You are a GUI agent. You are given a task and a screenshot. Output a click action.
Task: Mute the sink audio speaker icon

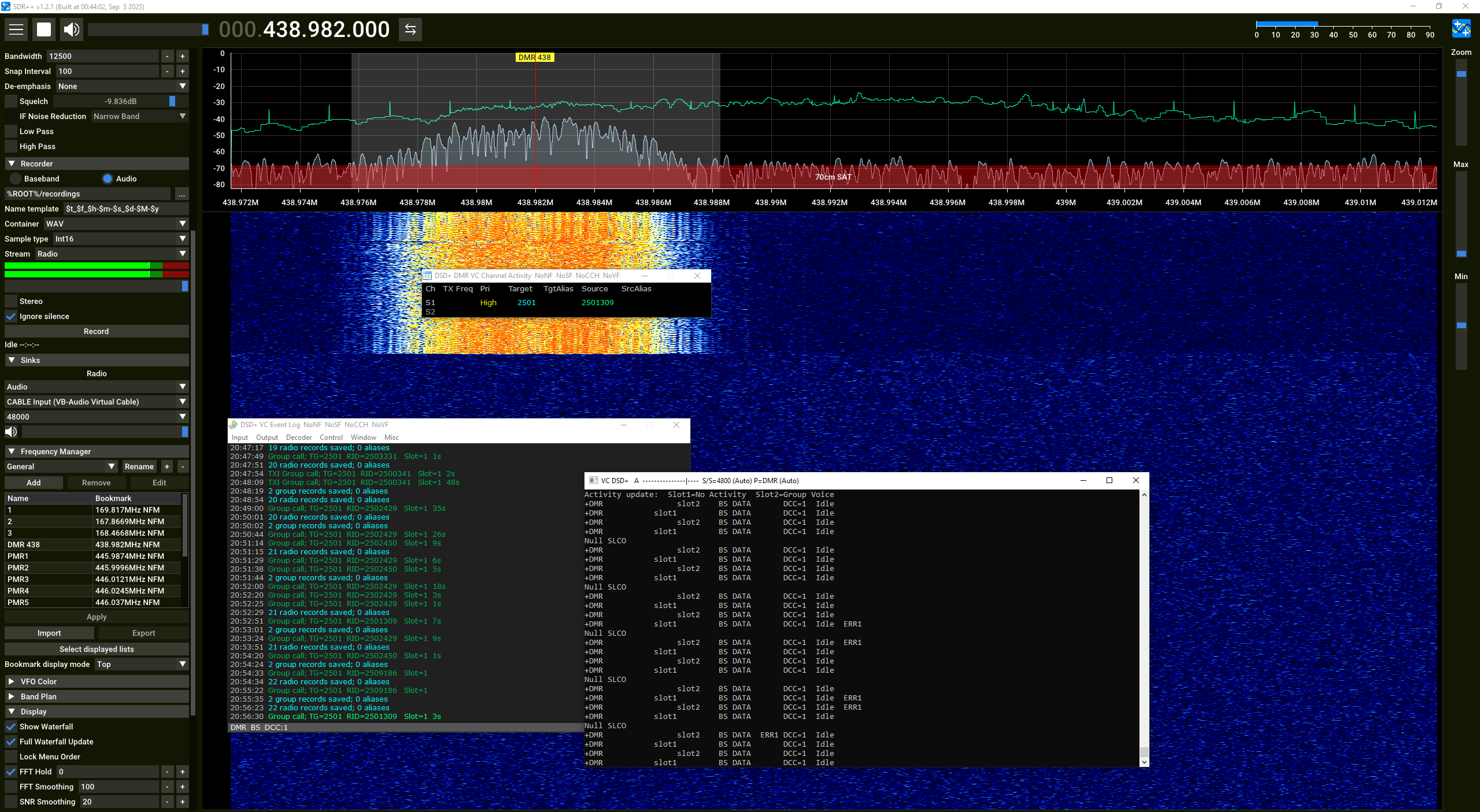coord(11,432)
